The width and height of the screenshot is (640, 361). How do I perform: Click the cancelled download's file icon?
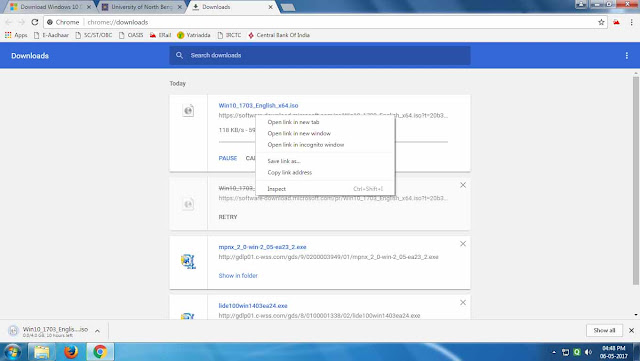[x=188, y=204]
